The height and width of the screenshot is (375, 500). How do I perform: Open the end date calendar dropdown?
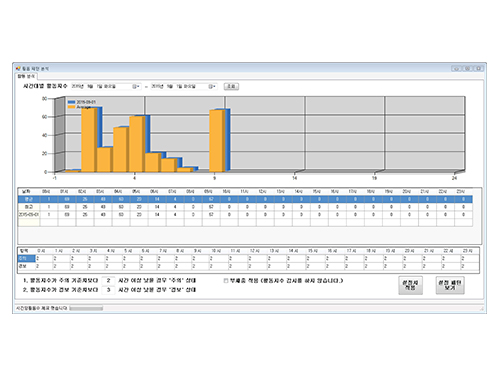pyautogui.click(x=212, y=86)
